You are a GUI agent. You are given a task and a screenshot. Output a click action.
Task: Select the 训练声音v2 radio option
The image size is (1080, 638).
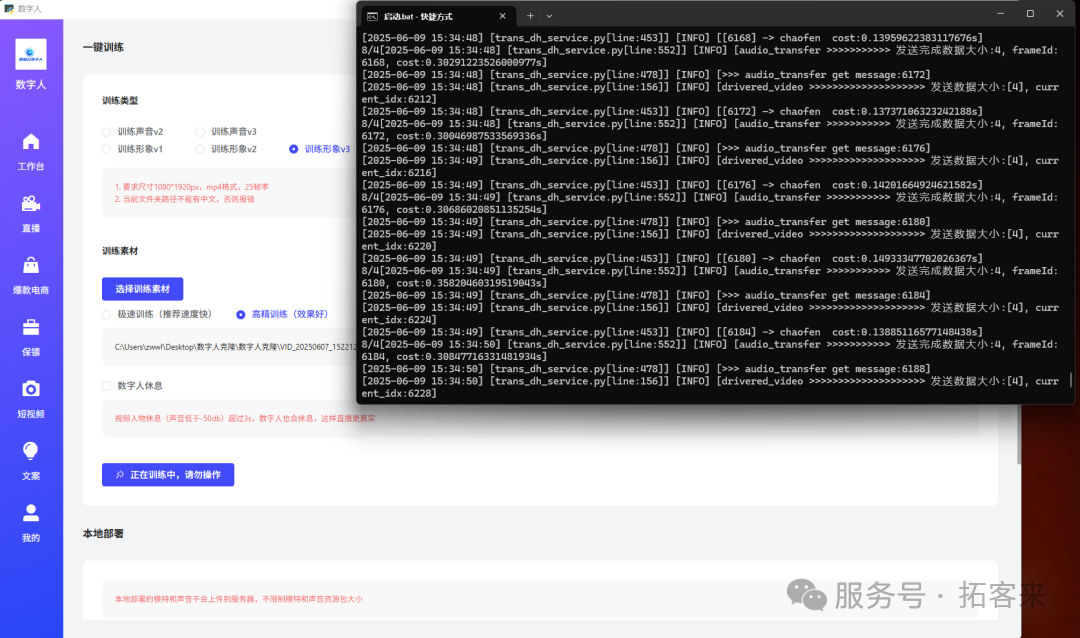click(107, 132)
